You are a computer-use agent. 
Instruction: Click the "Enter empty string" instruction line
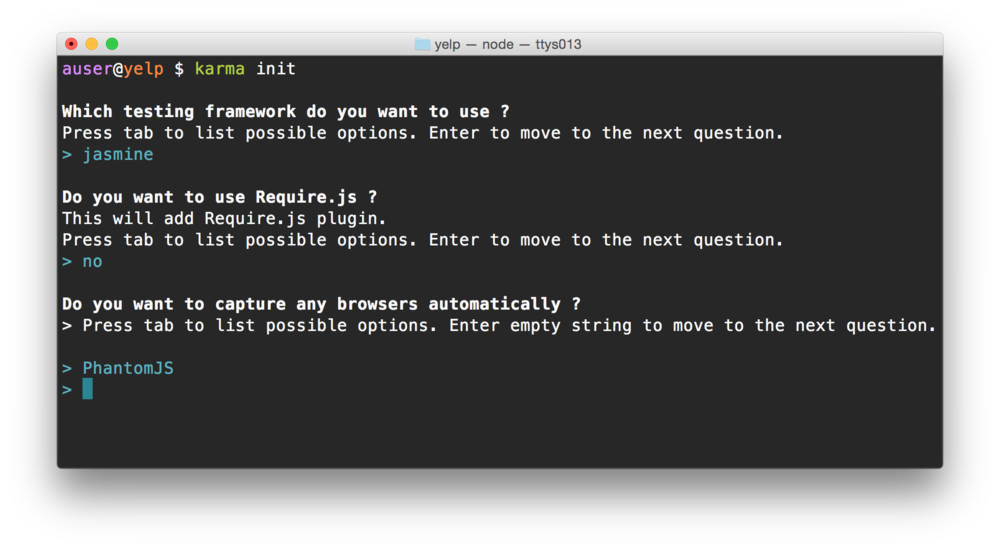pos(509,326)
